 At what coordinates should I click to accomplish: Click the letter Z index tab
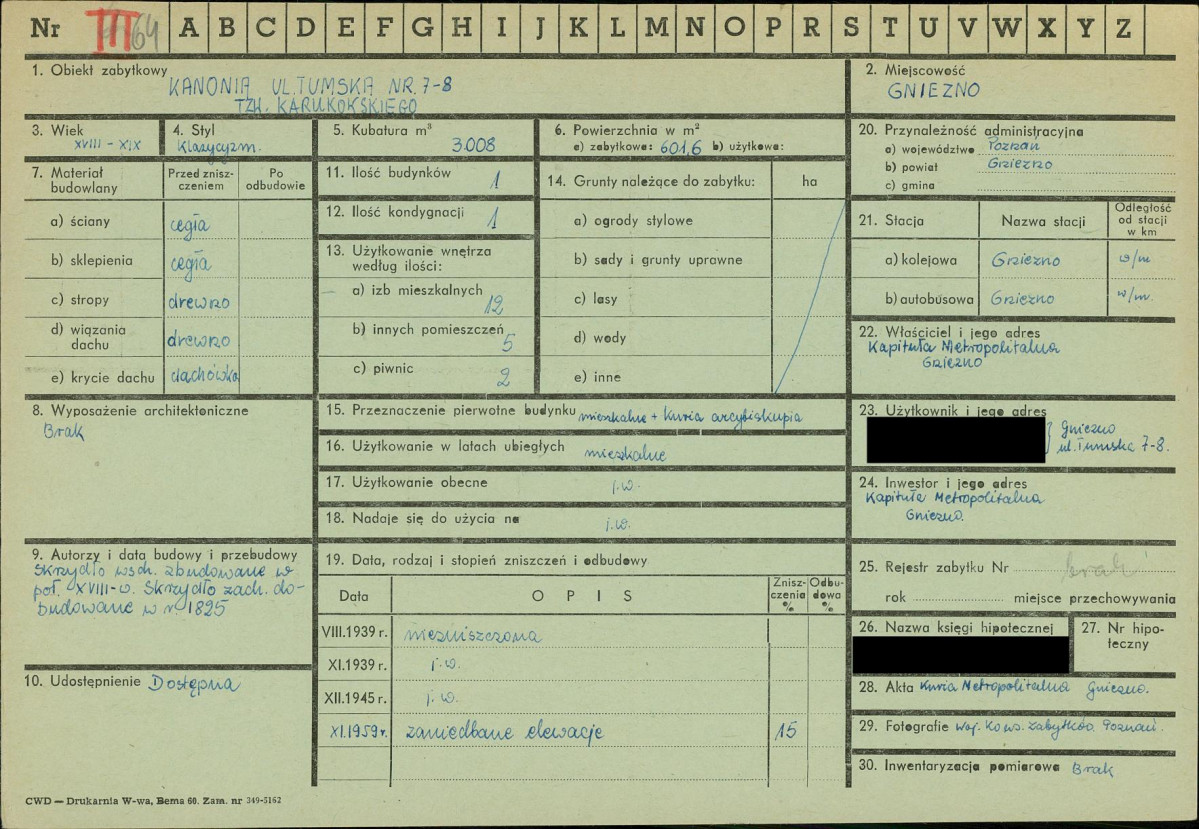[x=1123, y=28]
